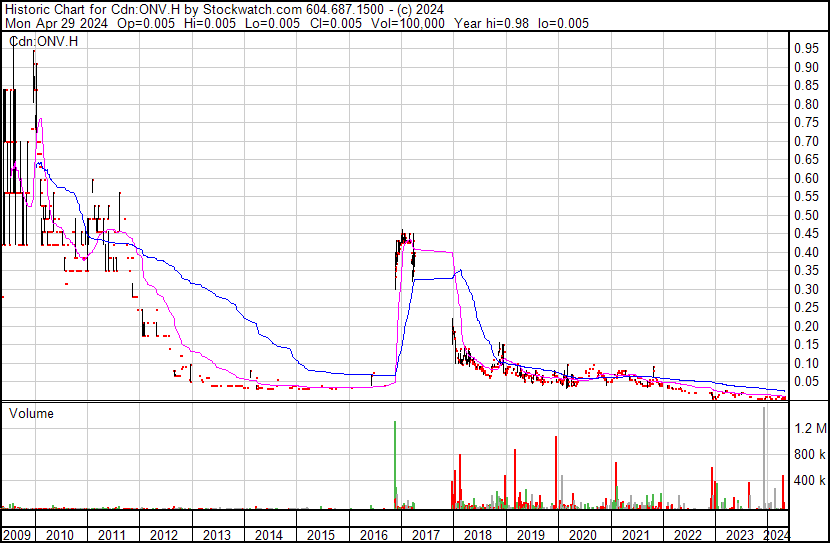Image resolution: width=830 pixels, height=543 pixels.
Task: Click the 0.85 price axis label
Action: point(807,86)
